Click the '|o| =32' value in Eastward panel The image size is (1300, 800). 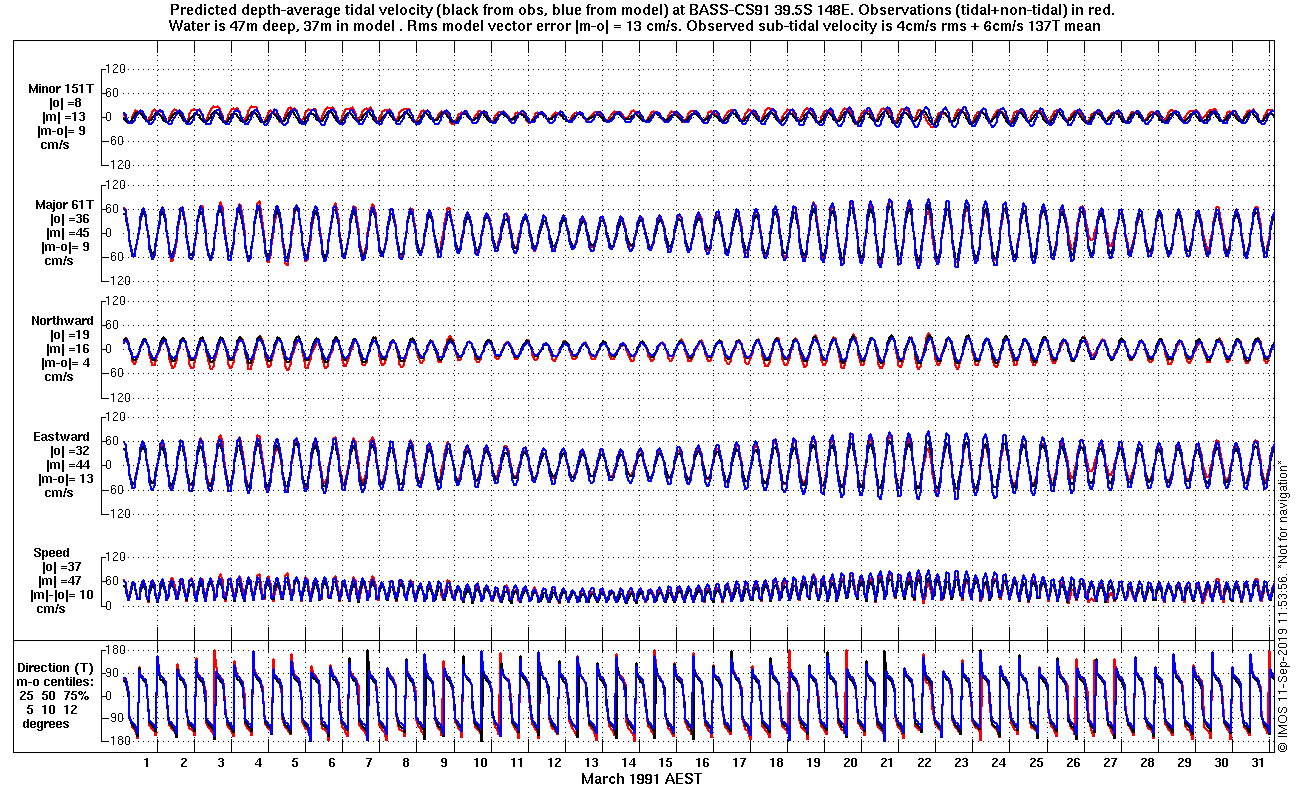pos(69,451)
